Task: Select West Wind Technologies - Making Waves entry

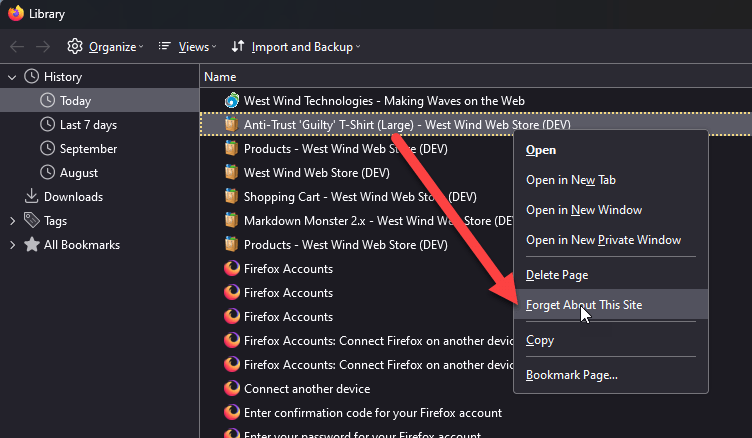Action: pyautogui.click(x=476, y=100)
